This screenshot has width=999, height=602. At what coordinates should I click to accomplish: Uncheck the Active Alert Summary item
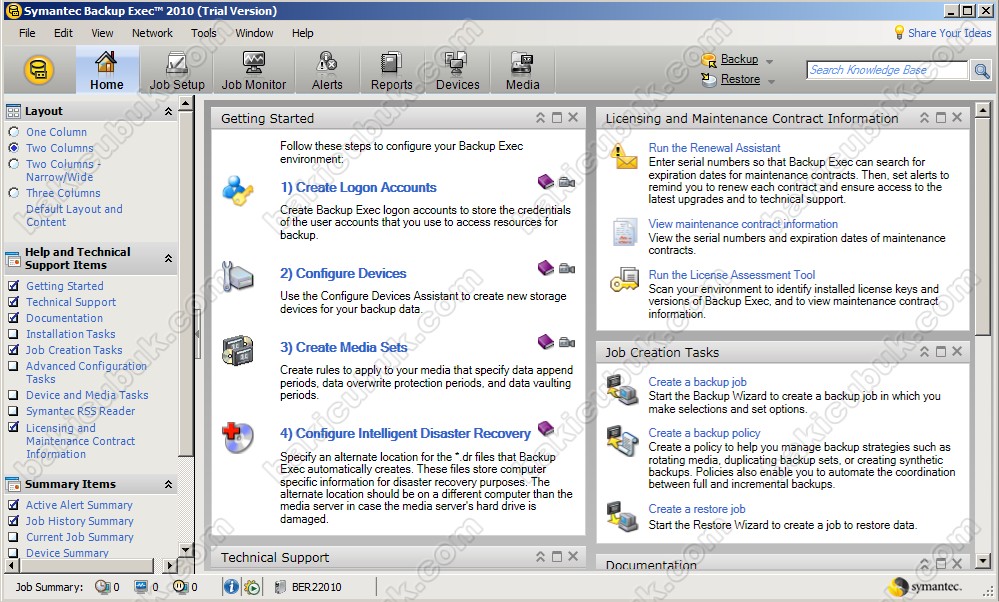(x=13, y=505)
